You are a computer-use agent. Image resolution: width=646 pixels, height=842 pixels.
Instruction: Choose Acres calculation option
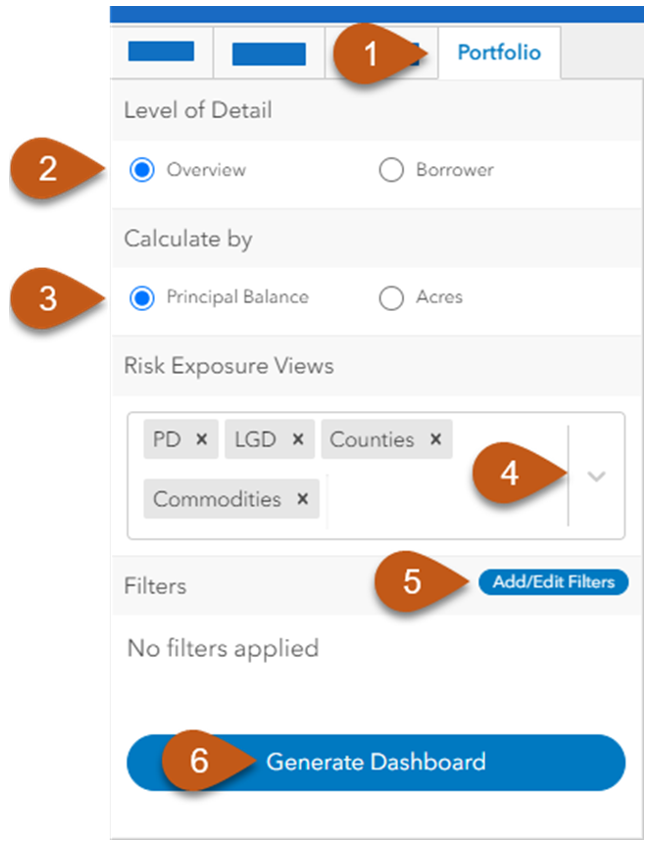pos(391,297)
